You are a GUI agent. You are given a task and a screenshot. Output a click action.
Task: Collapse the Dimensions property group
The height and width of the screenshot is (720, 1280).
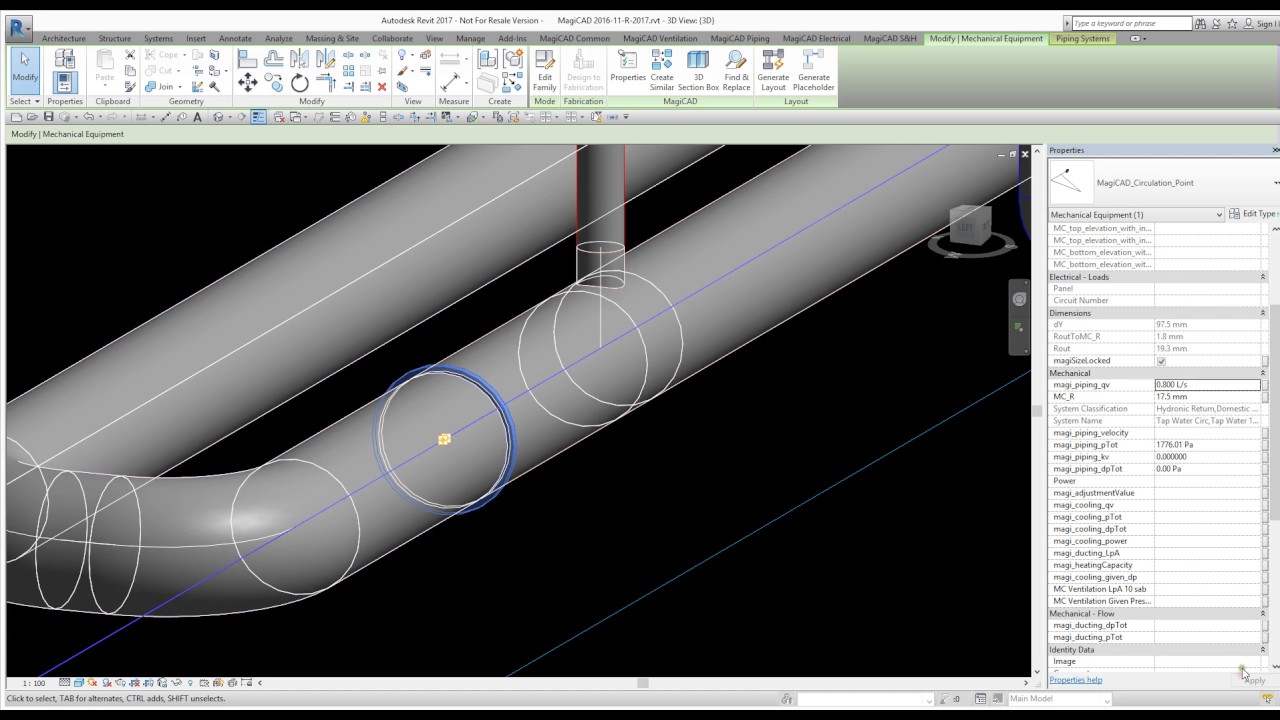click(x=1262, y=313)
